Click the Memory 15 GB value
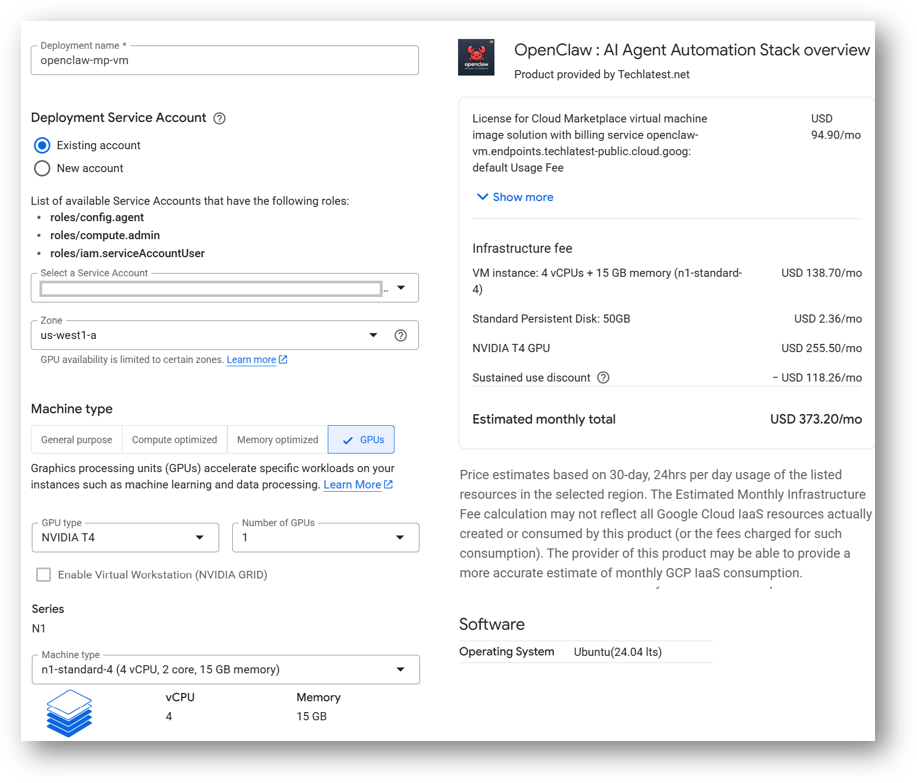917x783 pixels. coord(312,716)
